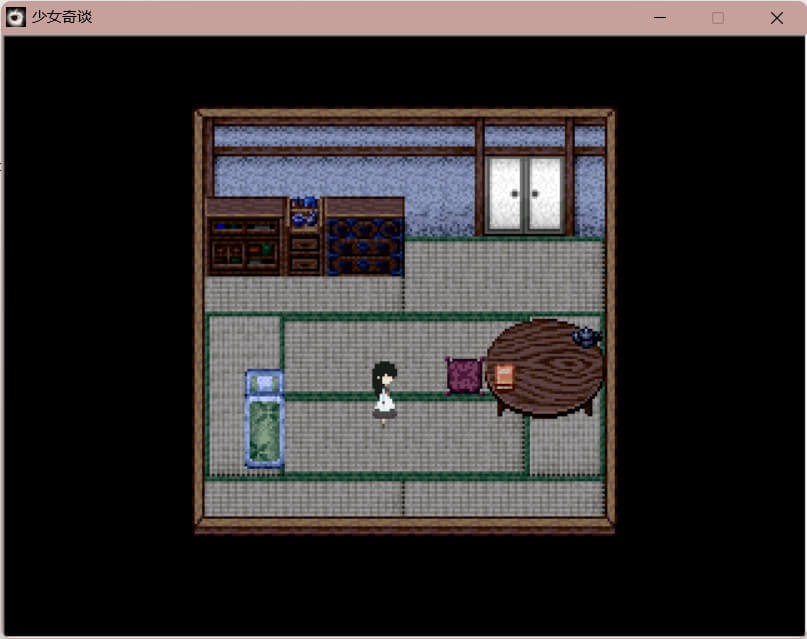807x639 pixels.
Task: Click the tatami floor below the door
Action: click(525, 275)
